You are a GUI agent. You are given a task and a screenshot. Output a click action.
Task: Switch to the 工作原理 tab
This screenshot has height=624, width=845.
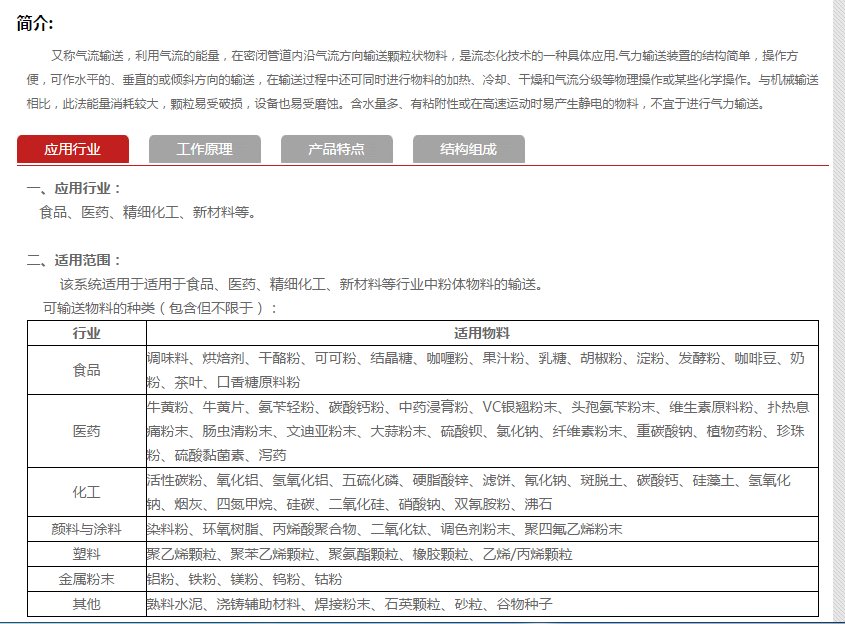[205, 149]
